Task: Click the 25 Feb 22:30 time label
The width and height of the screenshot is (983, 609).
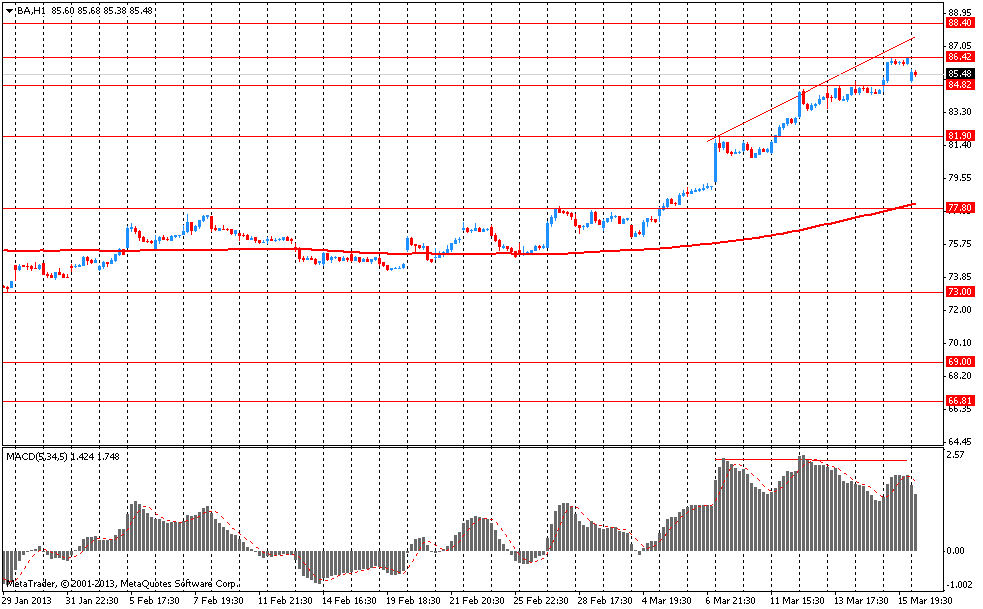Action: click(x=542, y=600)
